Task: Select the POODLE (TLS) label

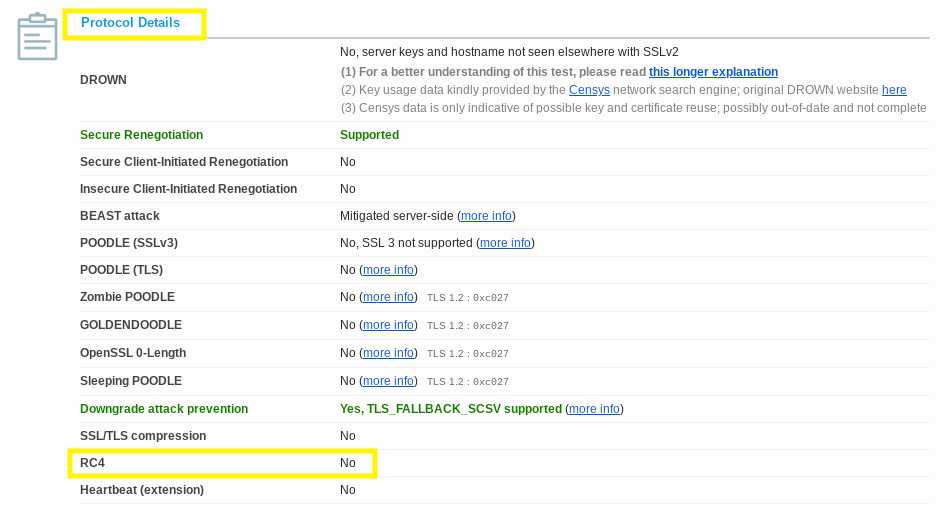Action: pos(121,270)
